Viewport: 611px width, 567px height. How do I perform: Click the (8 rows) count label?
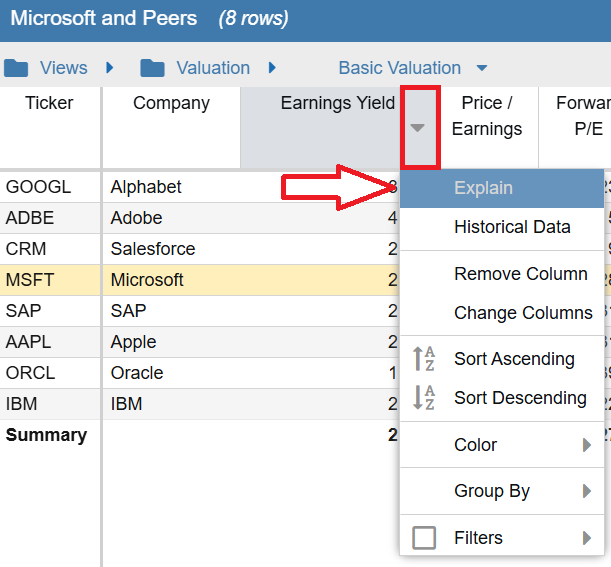coord(254,18)
